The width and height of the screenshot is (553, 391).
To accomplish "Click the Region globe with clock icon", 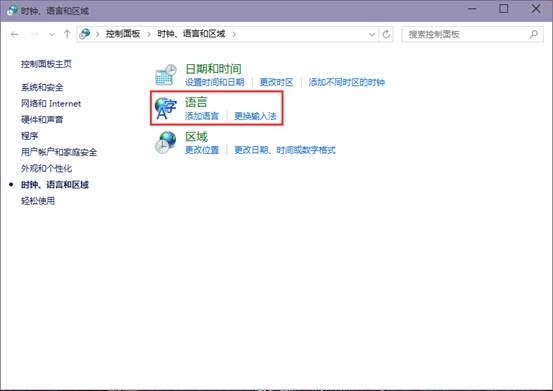I will (x=165, y=142).
